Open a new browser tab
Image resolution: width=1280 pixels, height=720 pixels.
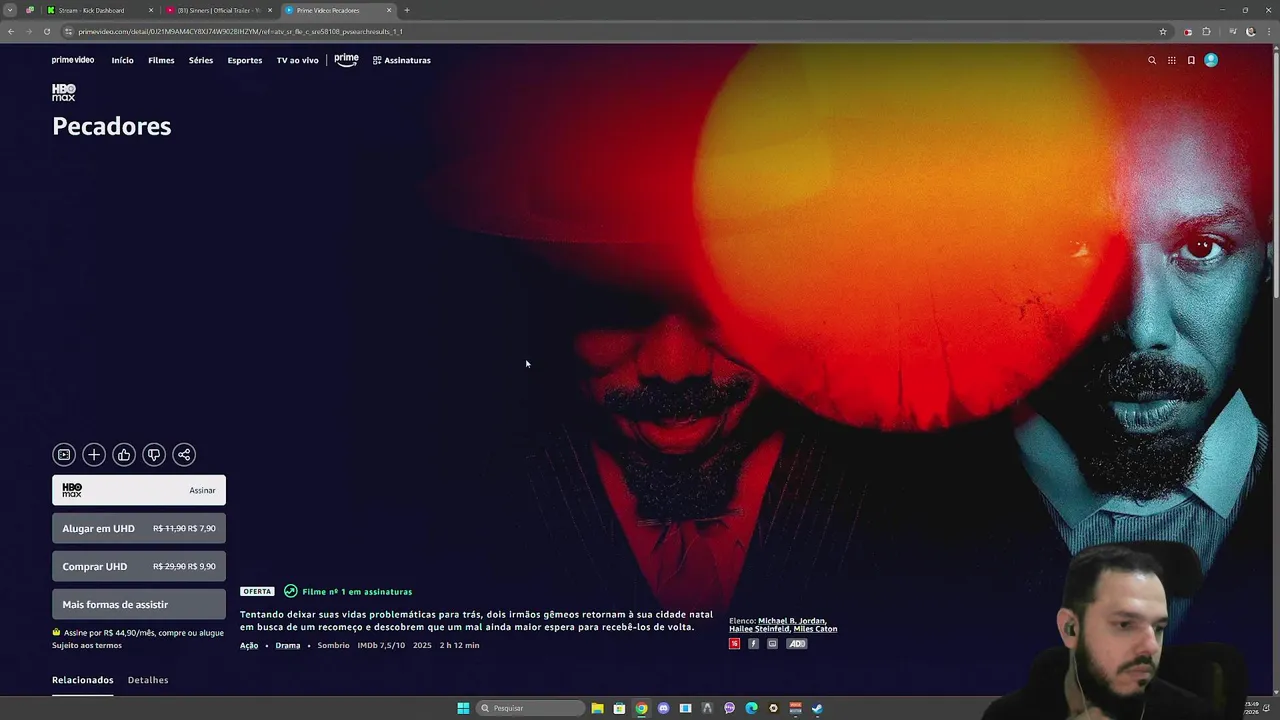point(407,10)
